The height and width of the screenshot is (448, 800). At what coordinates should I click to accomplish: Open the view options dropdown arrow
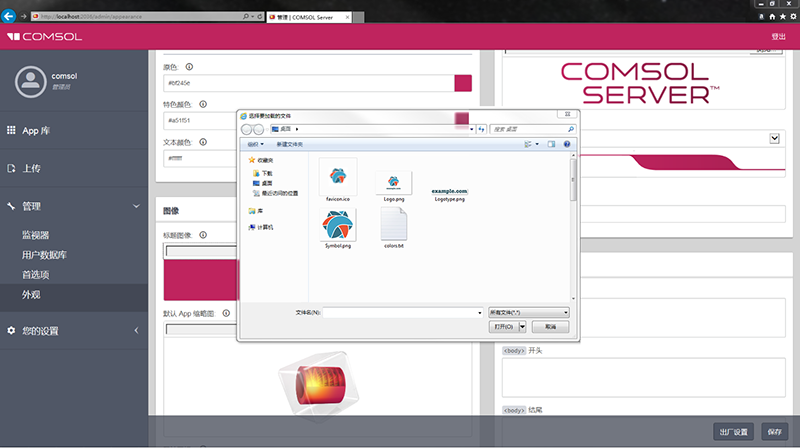[x=537, y=144]
